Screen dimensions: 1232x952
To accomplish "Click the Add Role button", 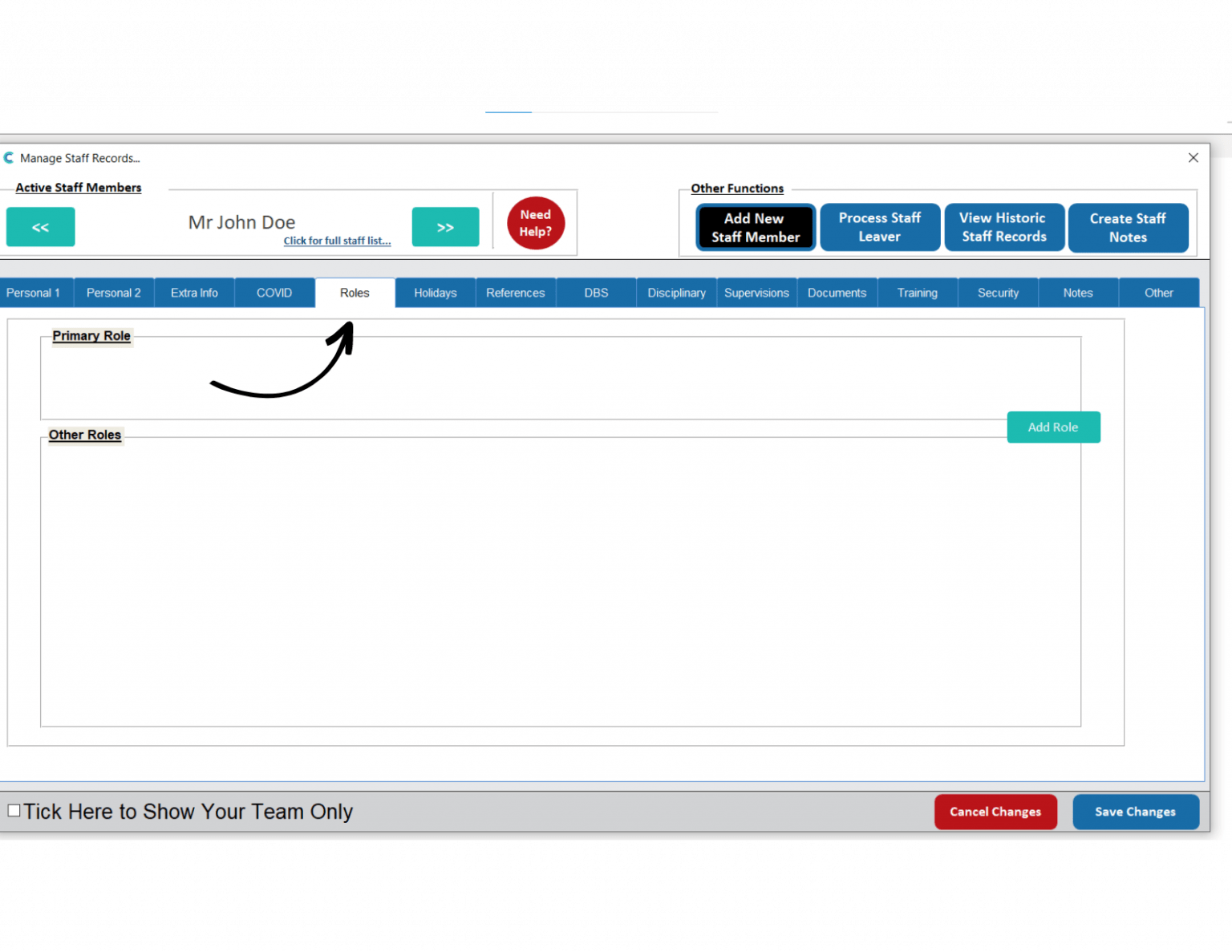I will pyautogui.click(x=1053, y=427).
